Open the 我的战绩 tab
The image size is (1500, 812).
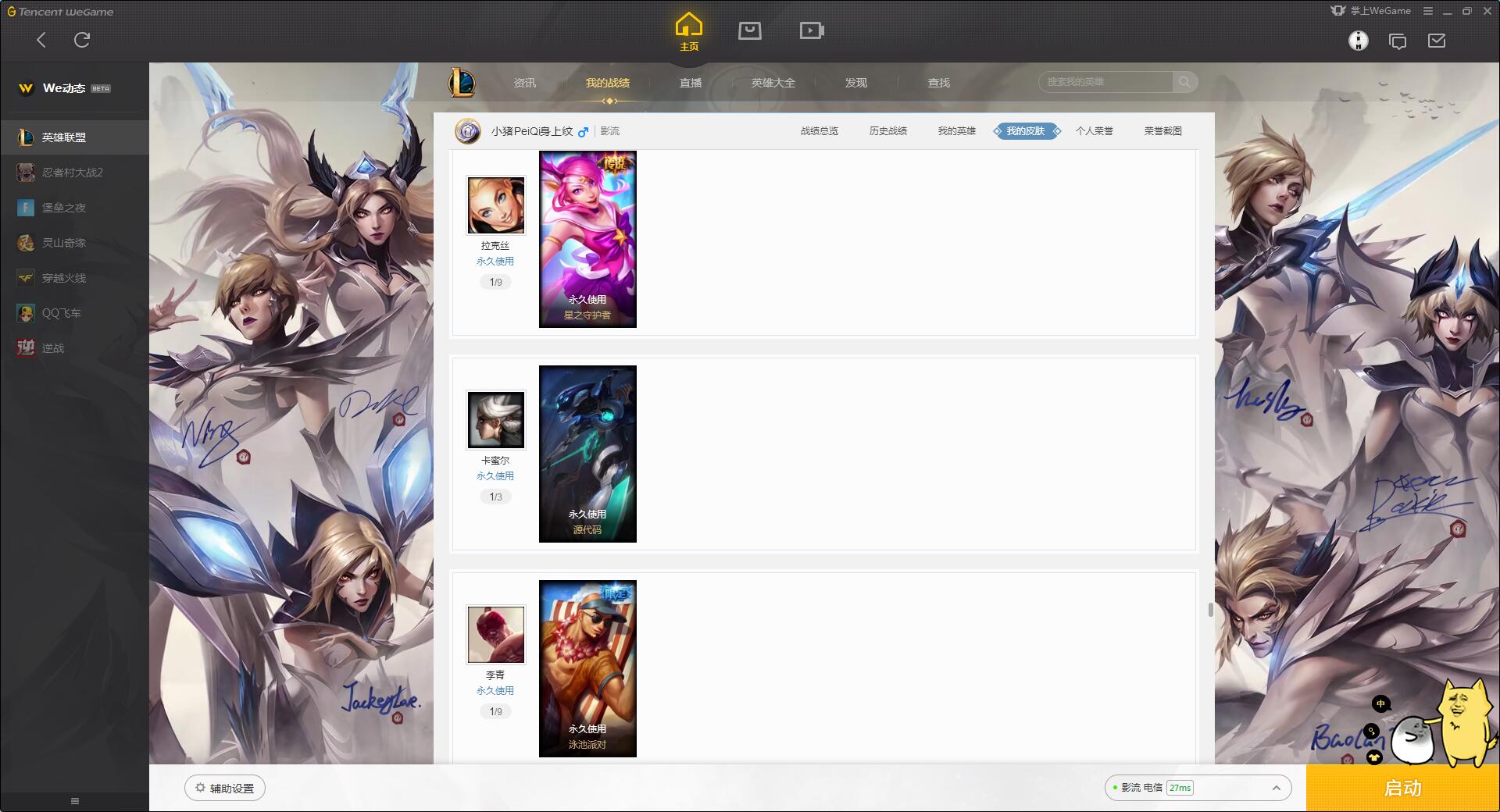pos(607,83)
